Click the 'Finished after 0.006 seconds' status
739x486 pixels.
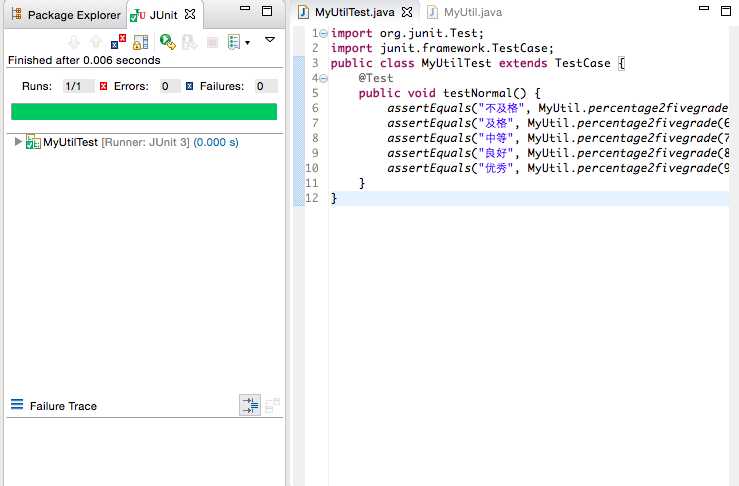[84, 60]
